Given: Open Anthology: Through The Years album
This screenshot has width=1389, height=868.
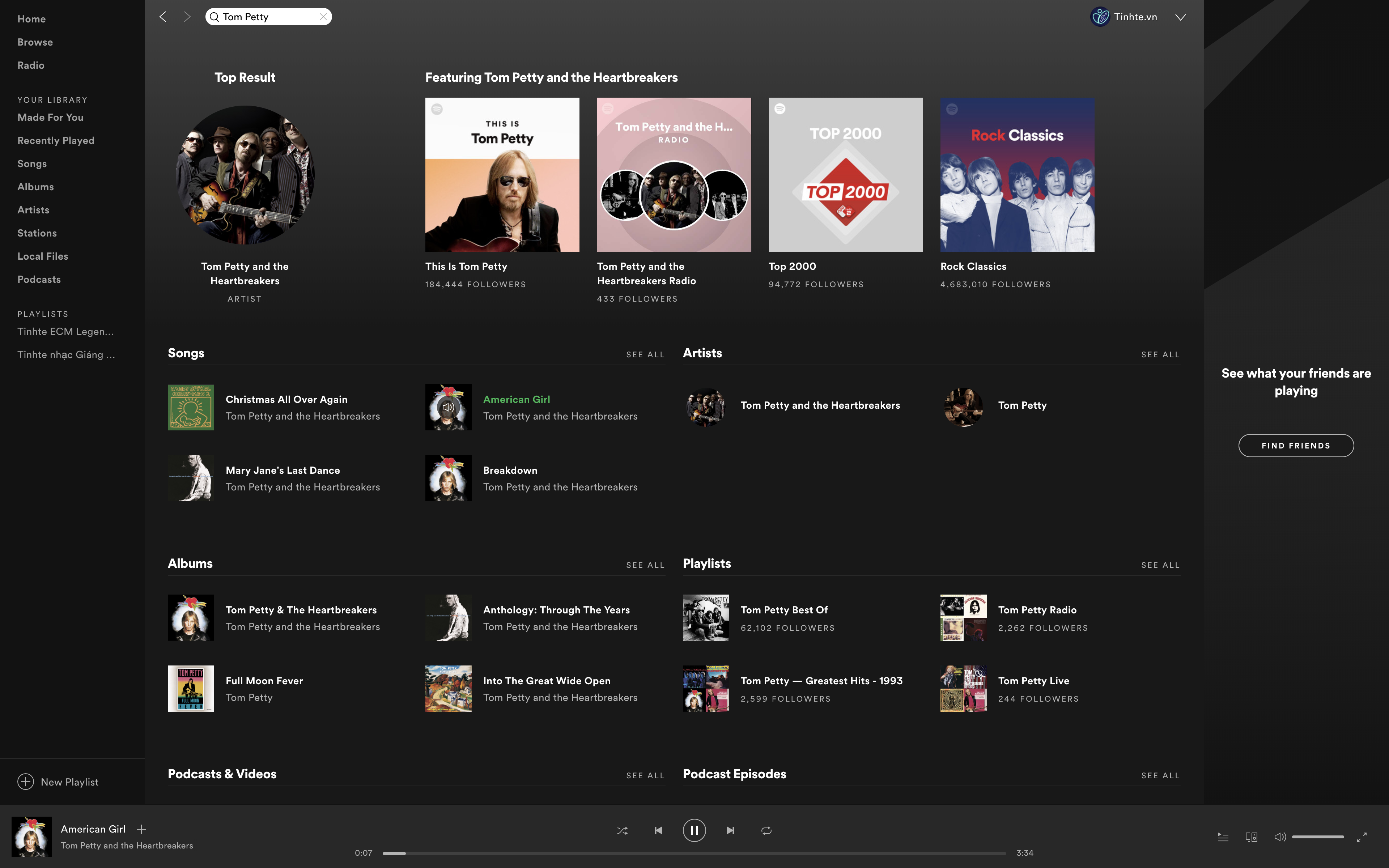Looking at the screenshot, I should point(448,618).
